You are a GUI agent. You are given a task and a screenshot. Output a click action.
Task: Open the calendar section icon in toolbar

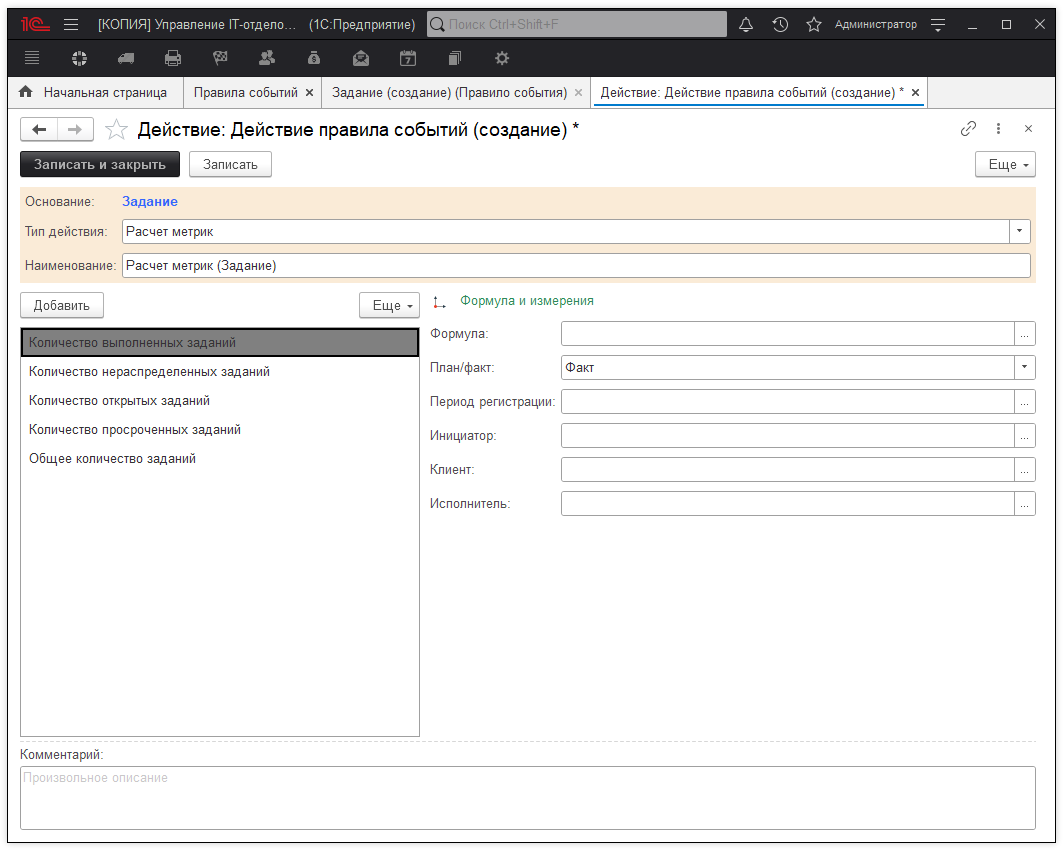pyautogui.click(x=408, y=58)
